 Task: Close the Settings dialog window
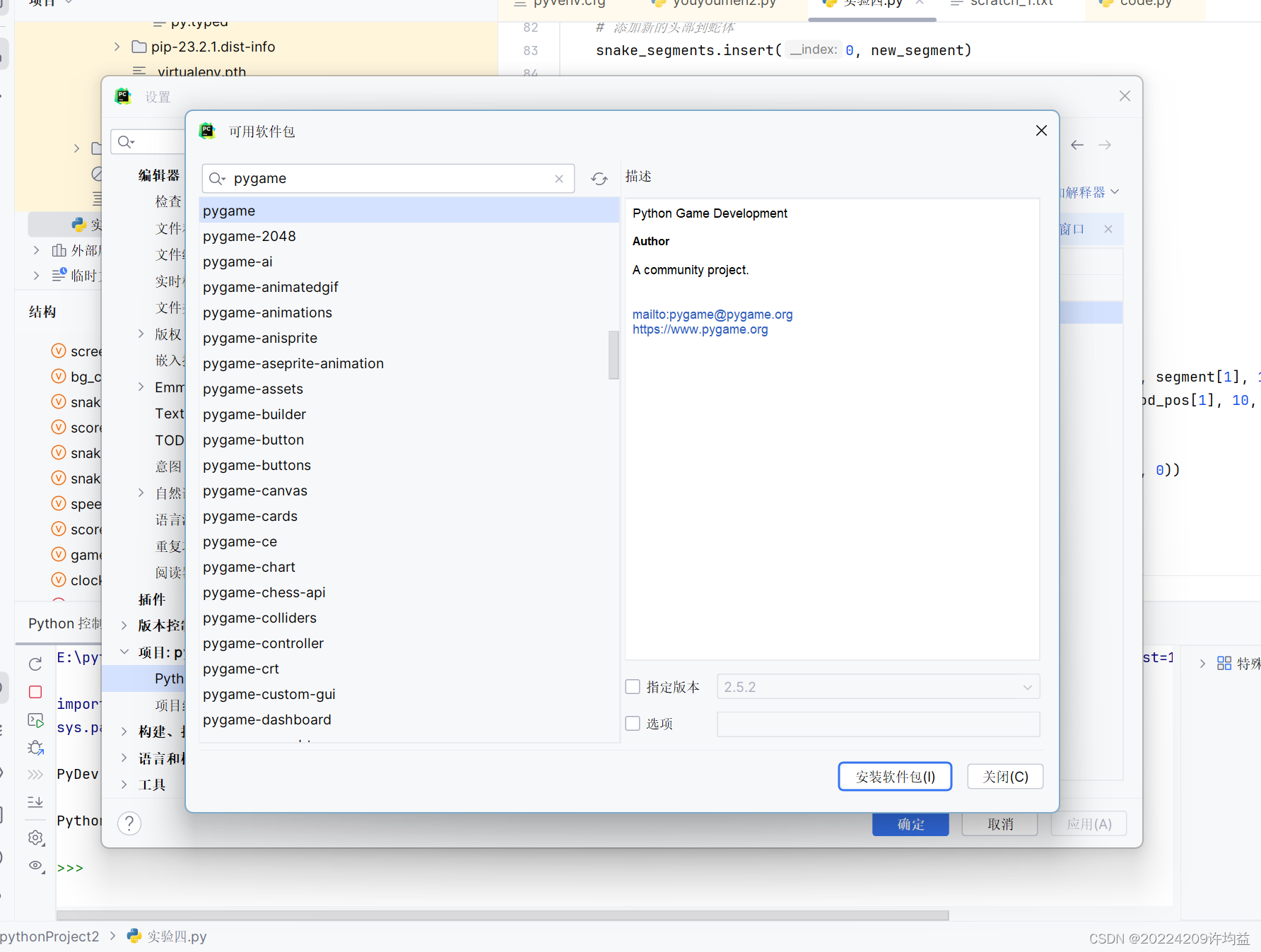1125,96
